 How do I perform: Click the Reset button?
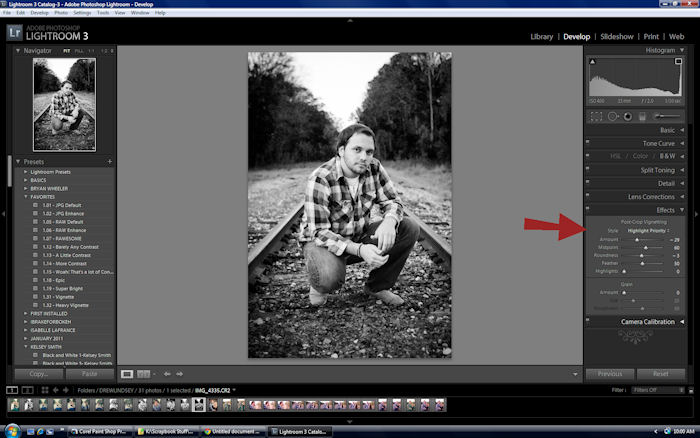(x=661, y=374)
